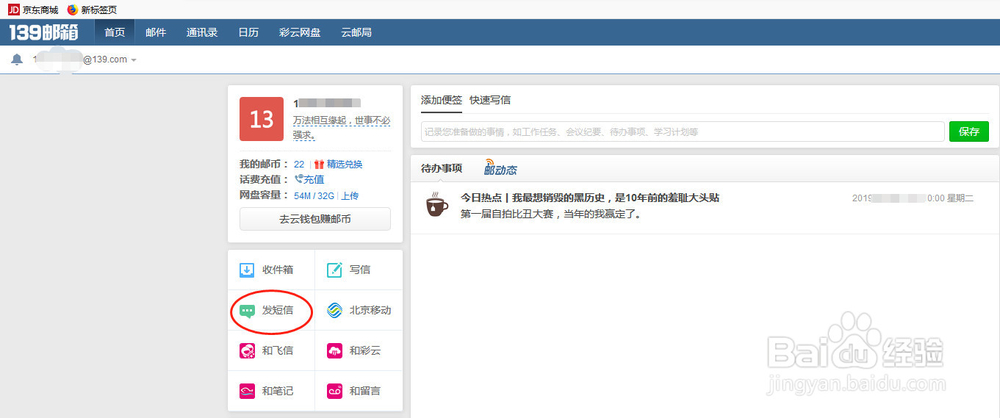The width and height of the screenshot is (1000, 418).
Task: Click the 和彩云 cloud icon
Action: pyautogui.click(x=334, y=351)
